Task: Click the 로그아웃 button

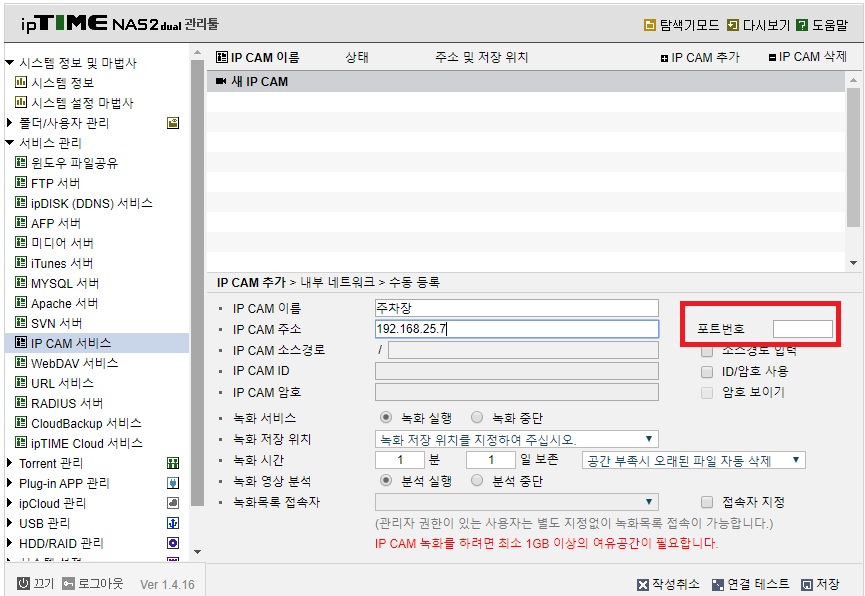Action: 93,583
